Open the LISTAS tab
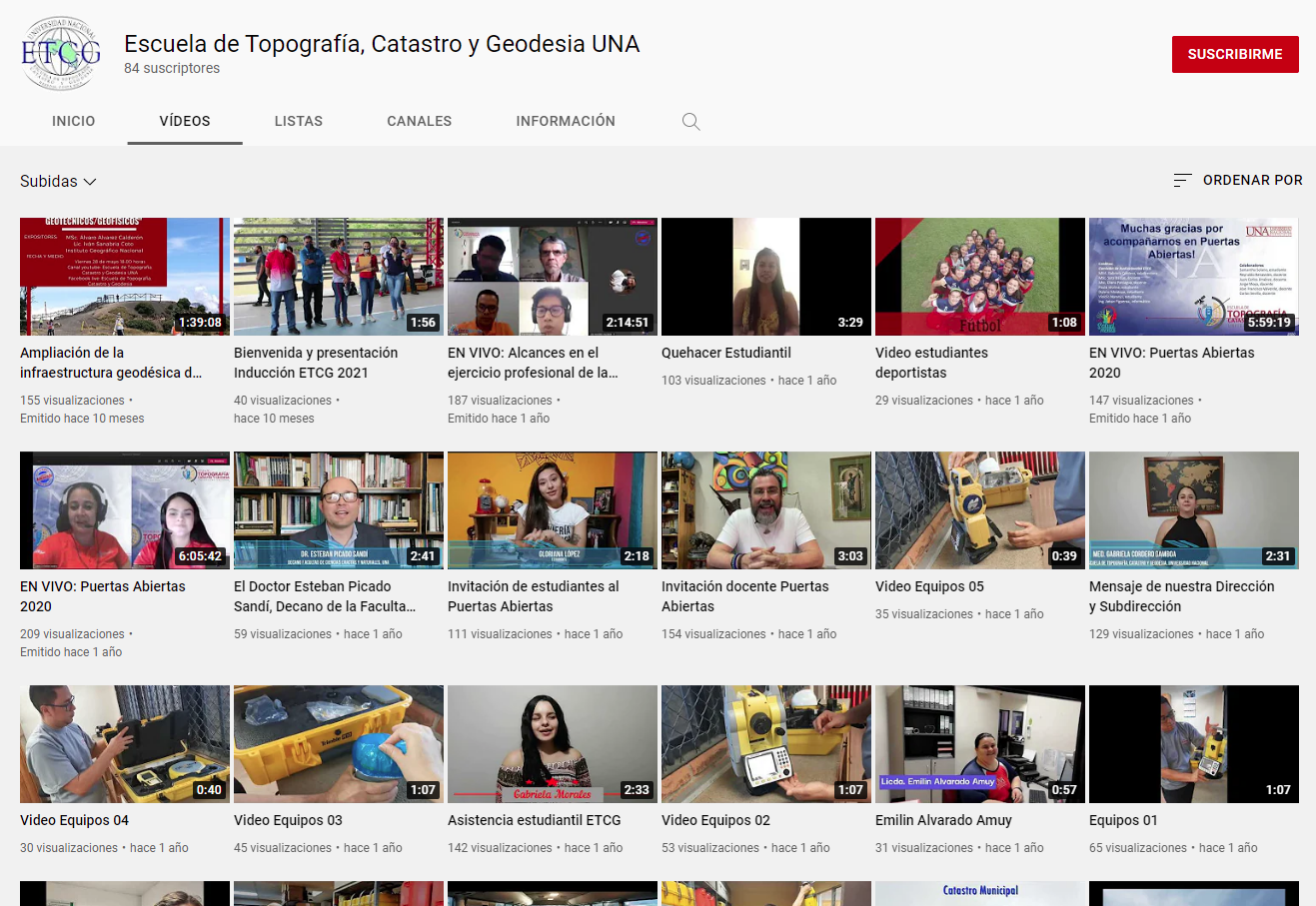The height and width of the screenshot is (906, 1316). 299,121
